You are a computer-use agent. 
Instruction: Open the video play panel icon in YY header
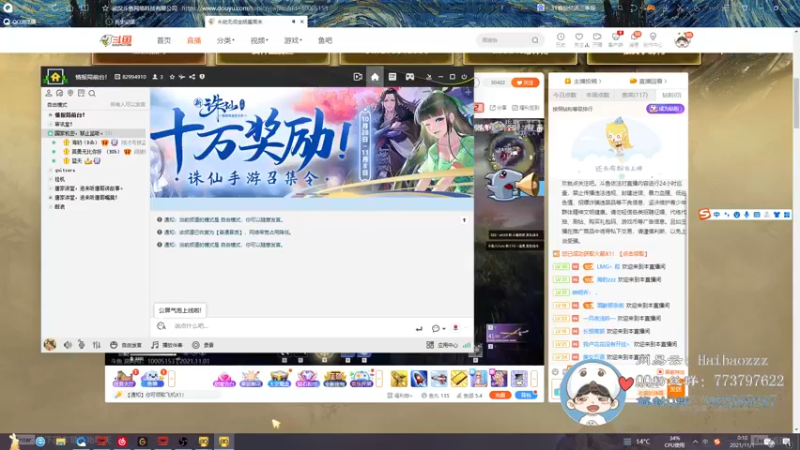pos(358,77)
